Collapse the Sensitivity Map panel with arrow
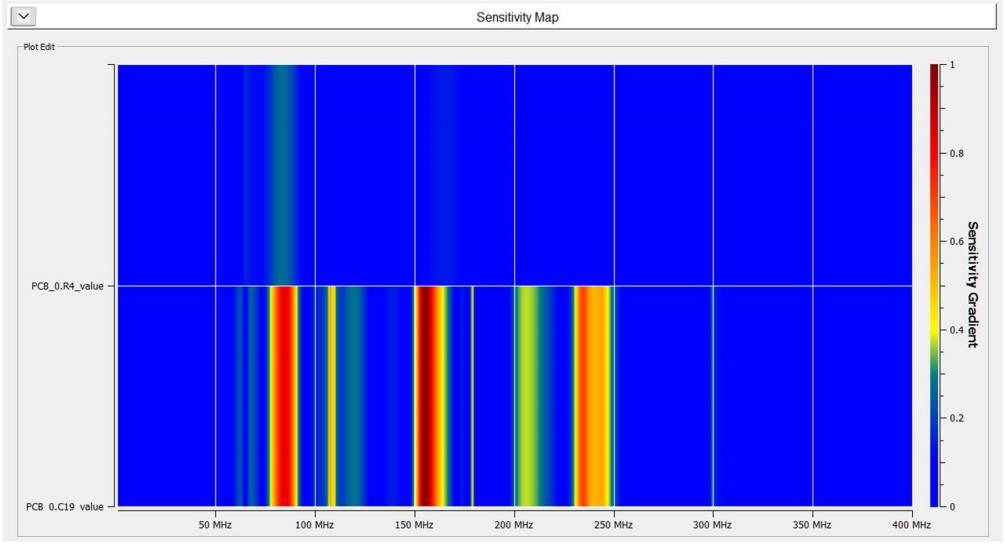This screenshot has height=545, width=1005. (24, 16)
